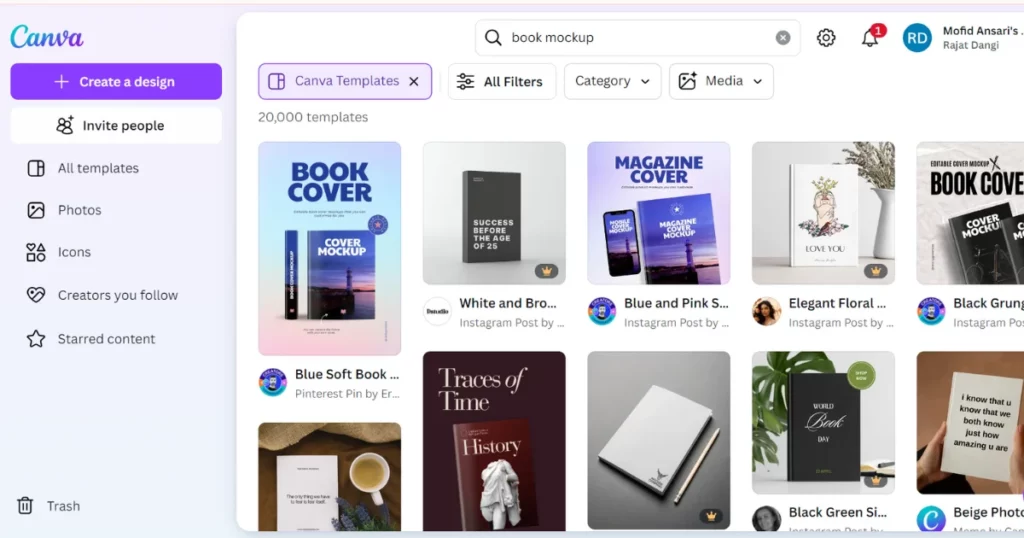Click Black Green Si... template title

coord(838,513)
